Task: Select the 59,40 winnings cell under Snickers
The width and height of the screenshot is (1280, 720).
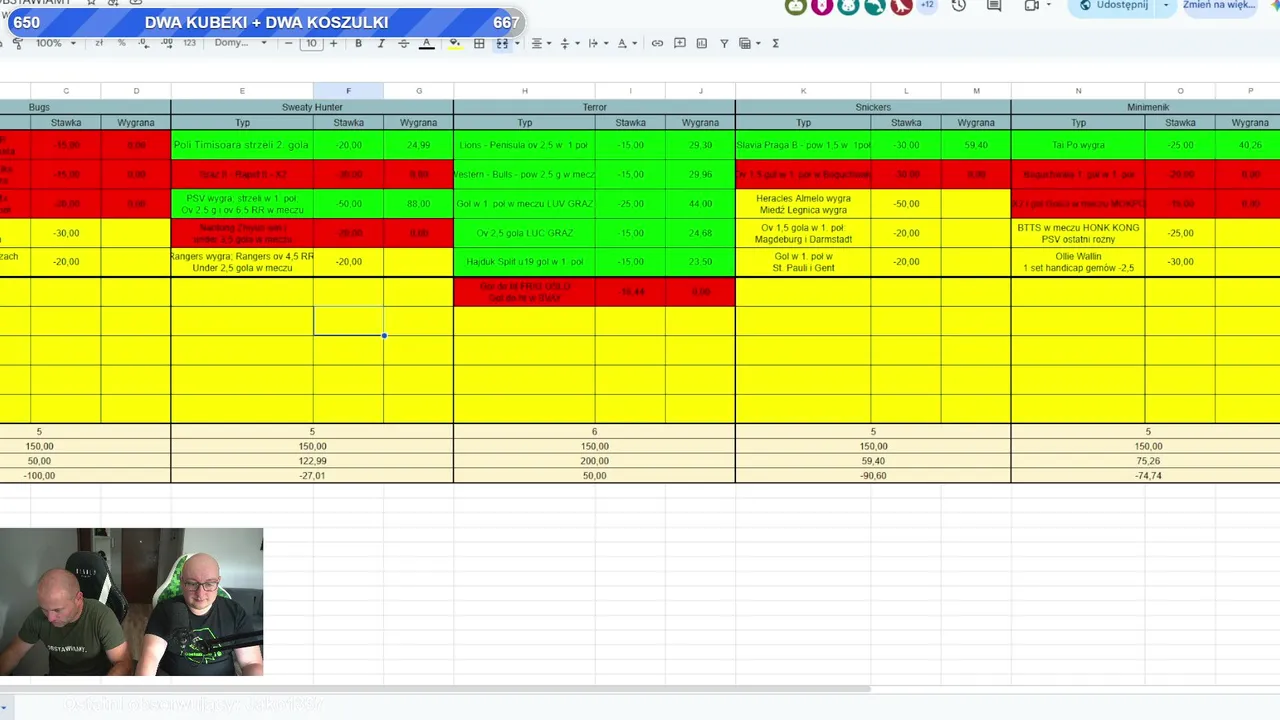Action: pos(976,145)
